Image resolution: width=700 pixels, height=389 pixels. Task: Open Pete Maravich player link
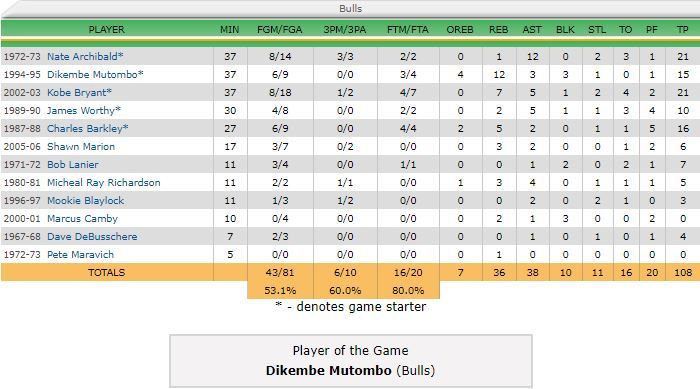pyautogui.click(x=80, y=255)
